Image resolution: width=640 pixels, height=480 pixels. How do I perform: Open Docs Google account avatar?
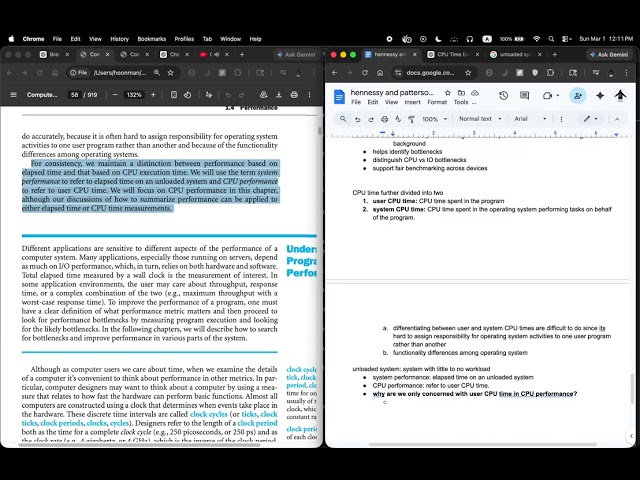[620, 96]
